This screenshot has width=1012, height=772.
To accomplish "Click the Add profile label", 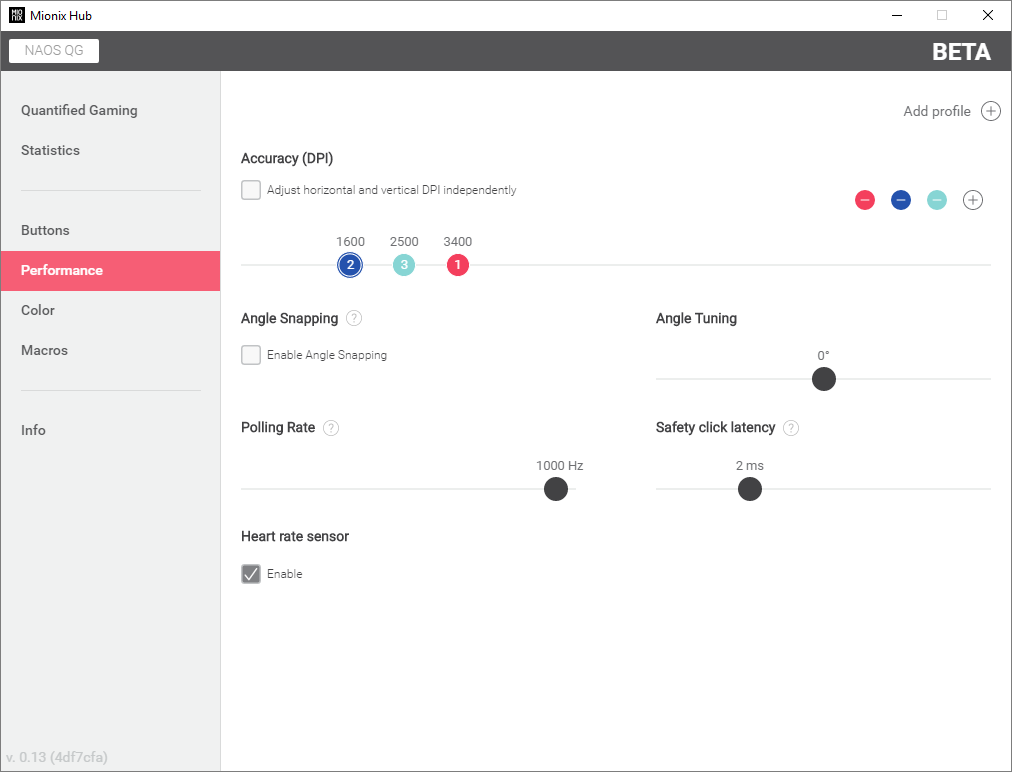I will coord(936,111).
